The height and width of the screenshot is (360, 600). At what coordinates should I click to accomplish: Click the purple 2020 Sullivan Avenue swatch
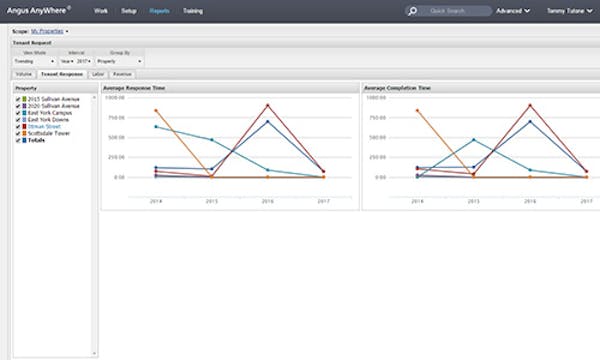24,106
